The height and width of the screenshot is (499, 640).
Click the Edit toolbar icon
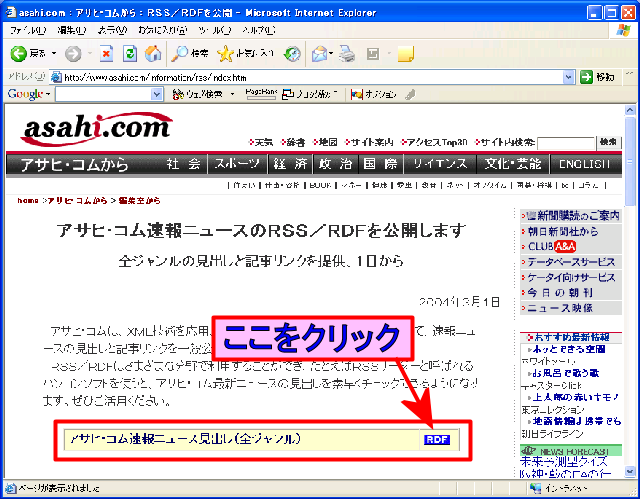coord(373,53)
